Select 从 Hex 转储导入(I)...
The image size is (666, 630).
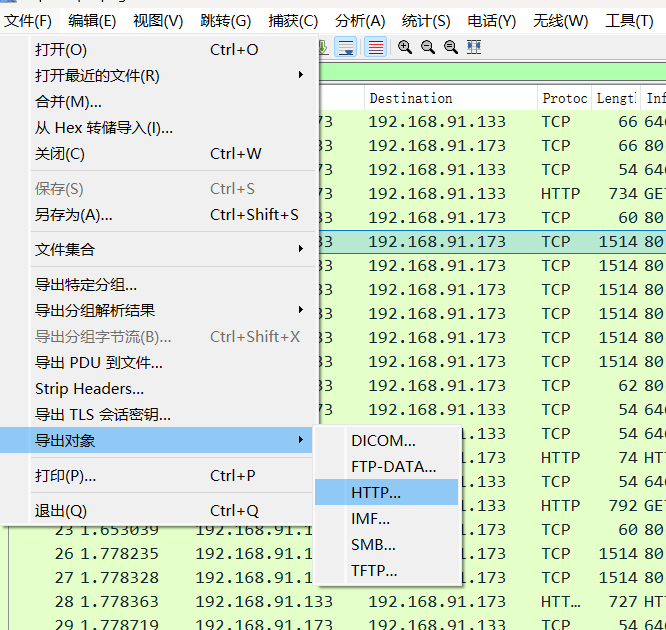[159, 127]
